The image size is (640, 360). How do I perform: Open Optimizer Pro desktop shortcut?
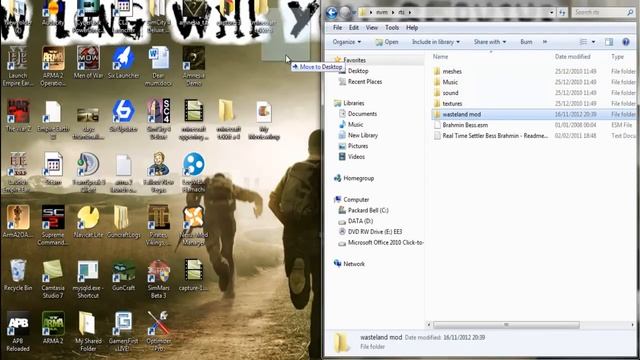point(158,331)
